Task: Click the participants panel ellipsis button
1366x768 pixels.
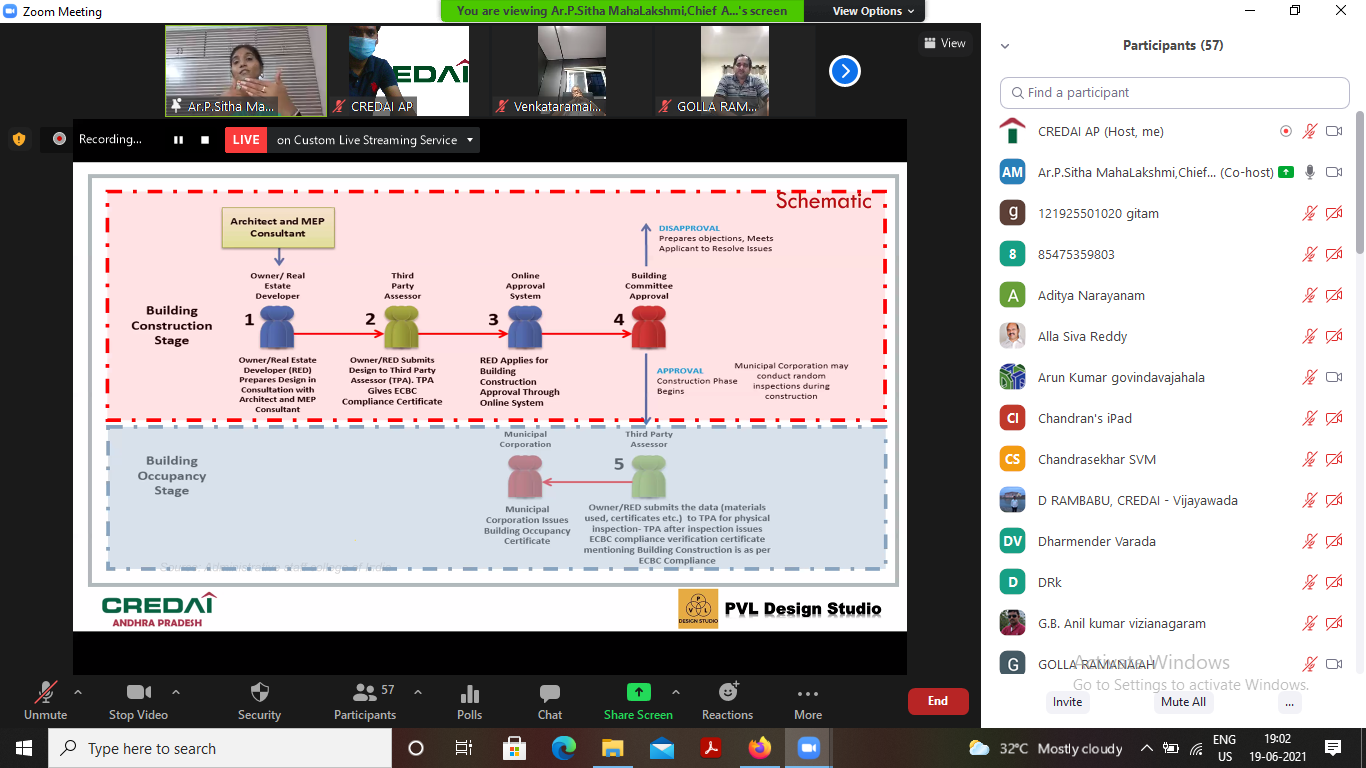Action: pyautogui.click(x=1290, y=702)
